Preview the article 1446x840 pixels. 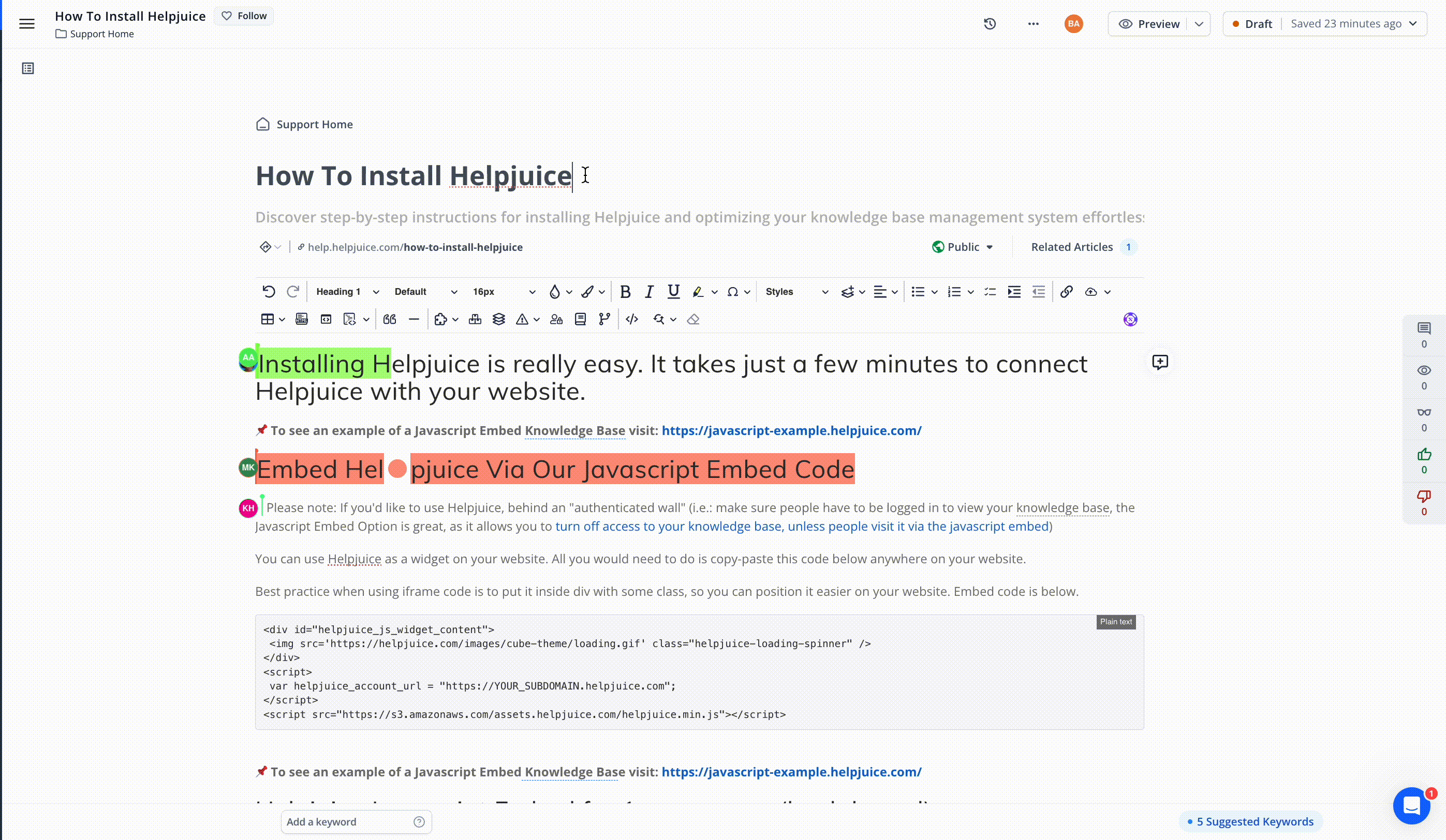[x=1149, y=23]
